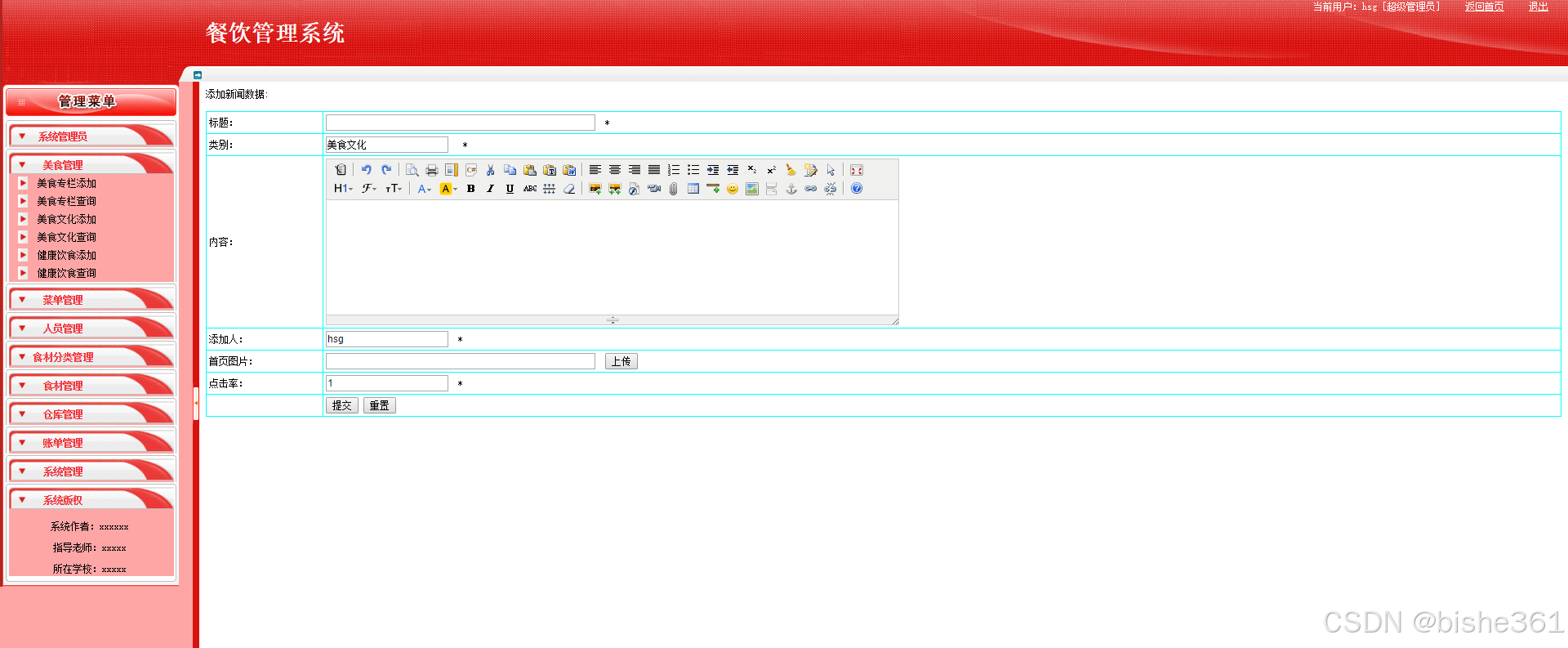Paste as plain text icon
This screenshot has height=648, width=1568.
550,170
